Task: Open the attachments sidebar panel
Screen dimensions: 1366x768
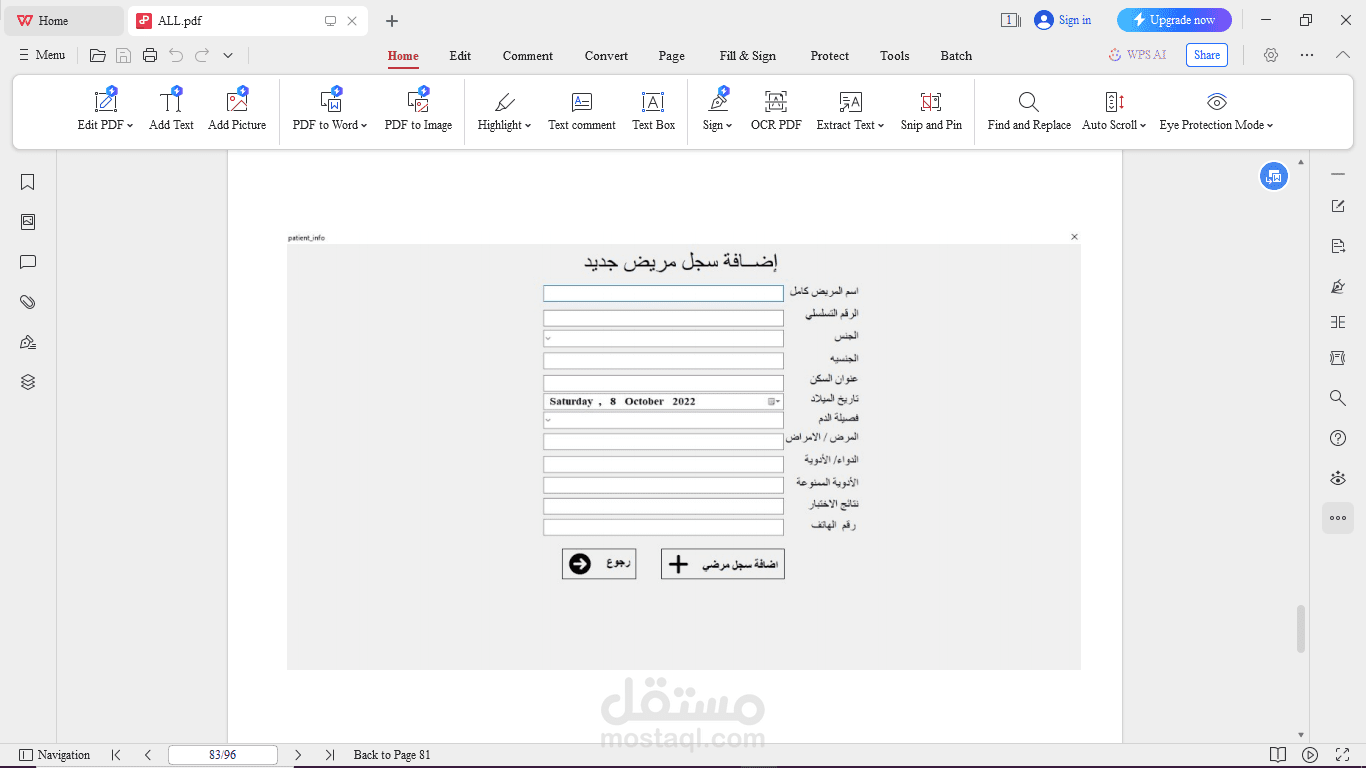Action: [x=28, y=302]
